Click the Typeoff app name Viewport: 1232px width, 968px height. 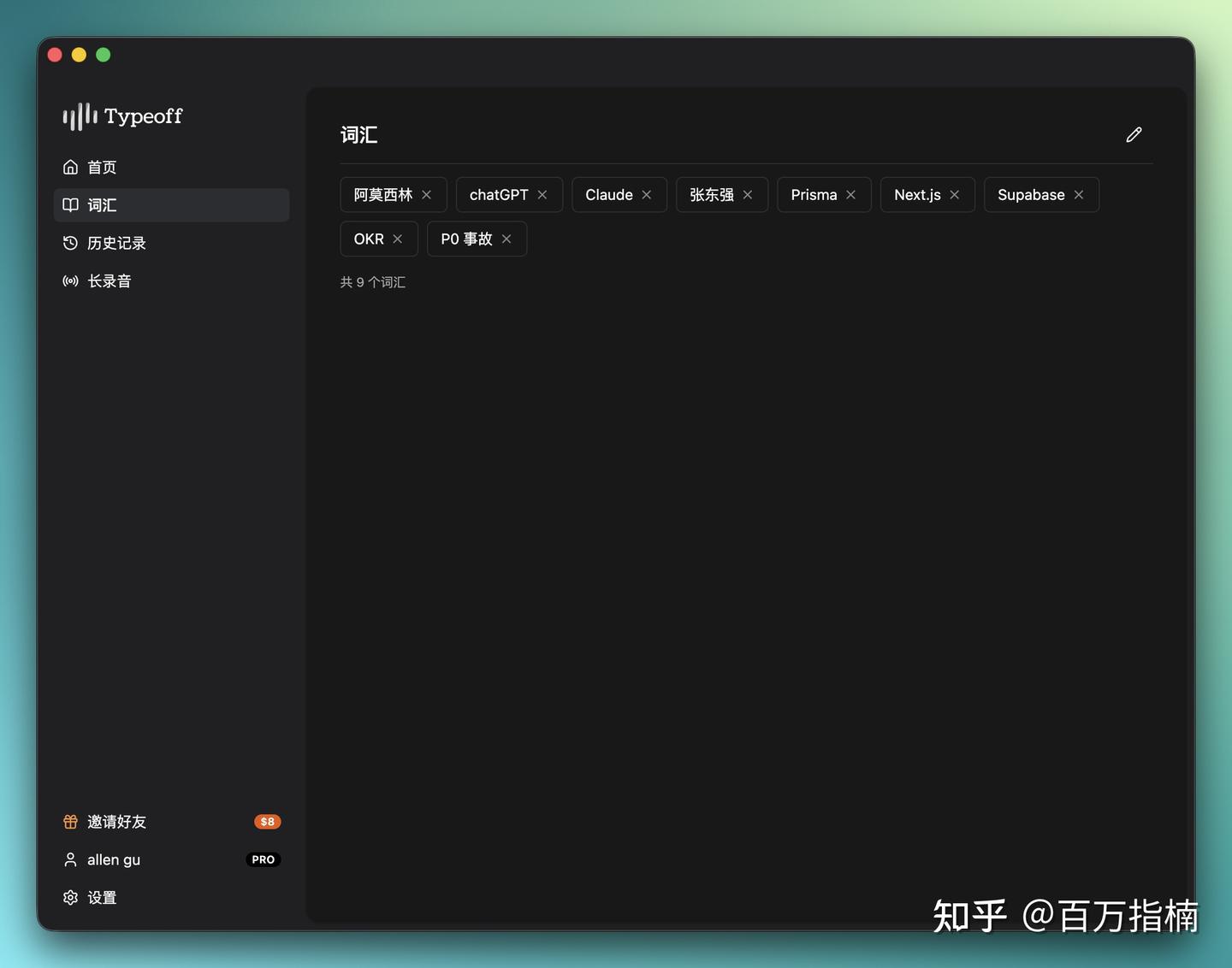(x=144, y=116)
